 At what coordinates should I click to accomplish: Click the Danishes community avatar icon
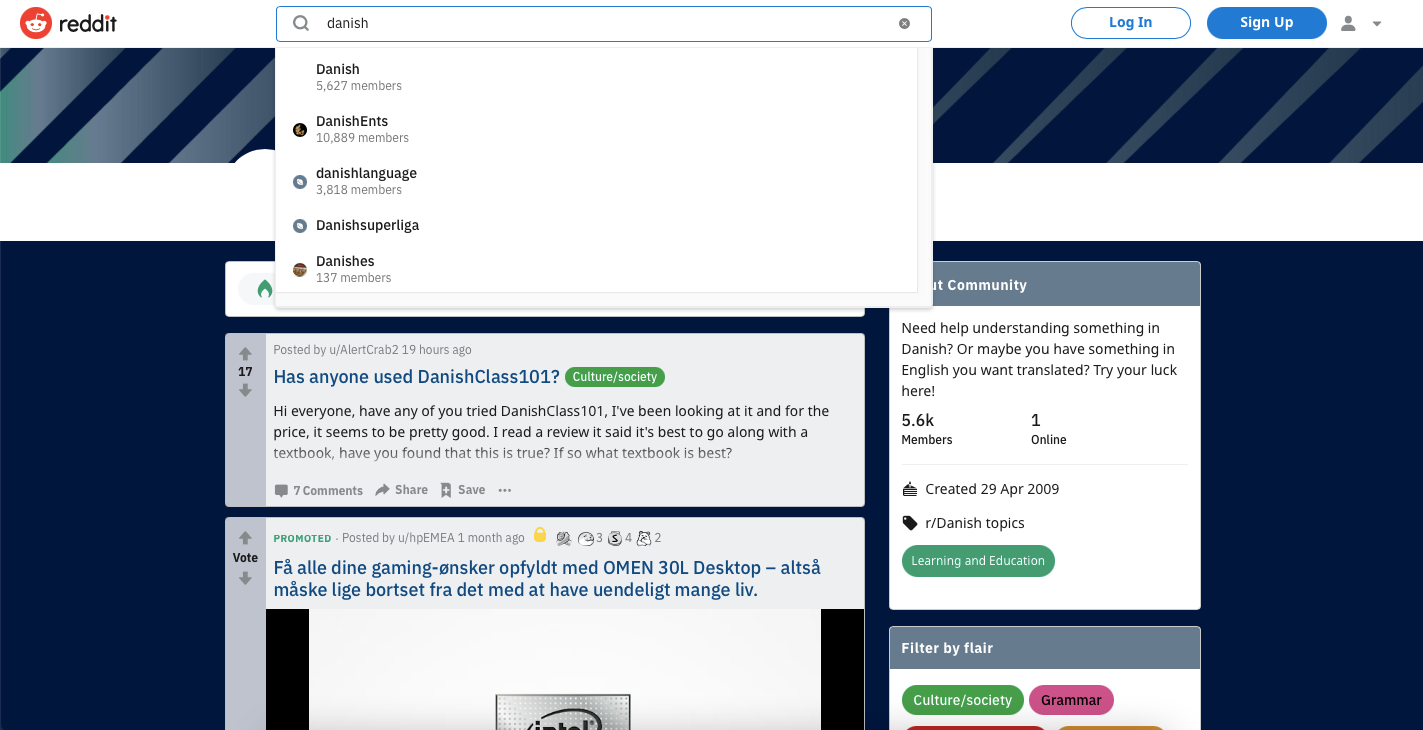[x=300, y=270]
